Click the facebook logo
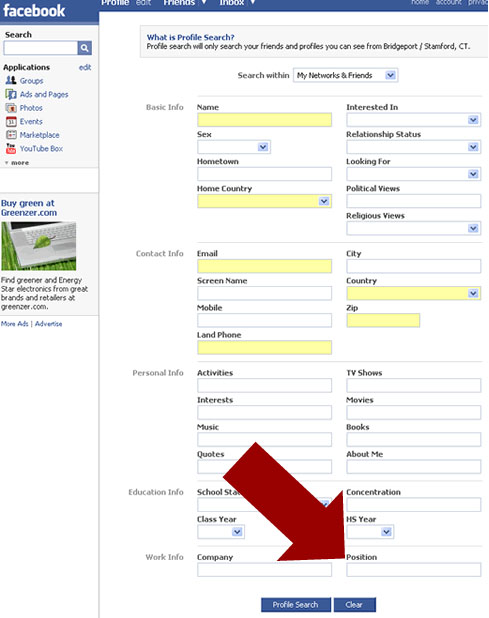This screenshot has height=618, width=489. [34, 11]
